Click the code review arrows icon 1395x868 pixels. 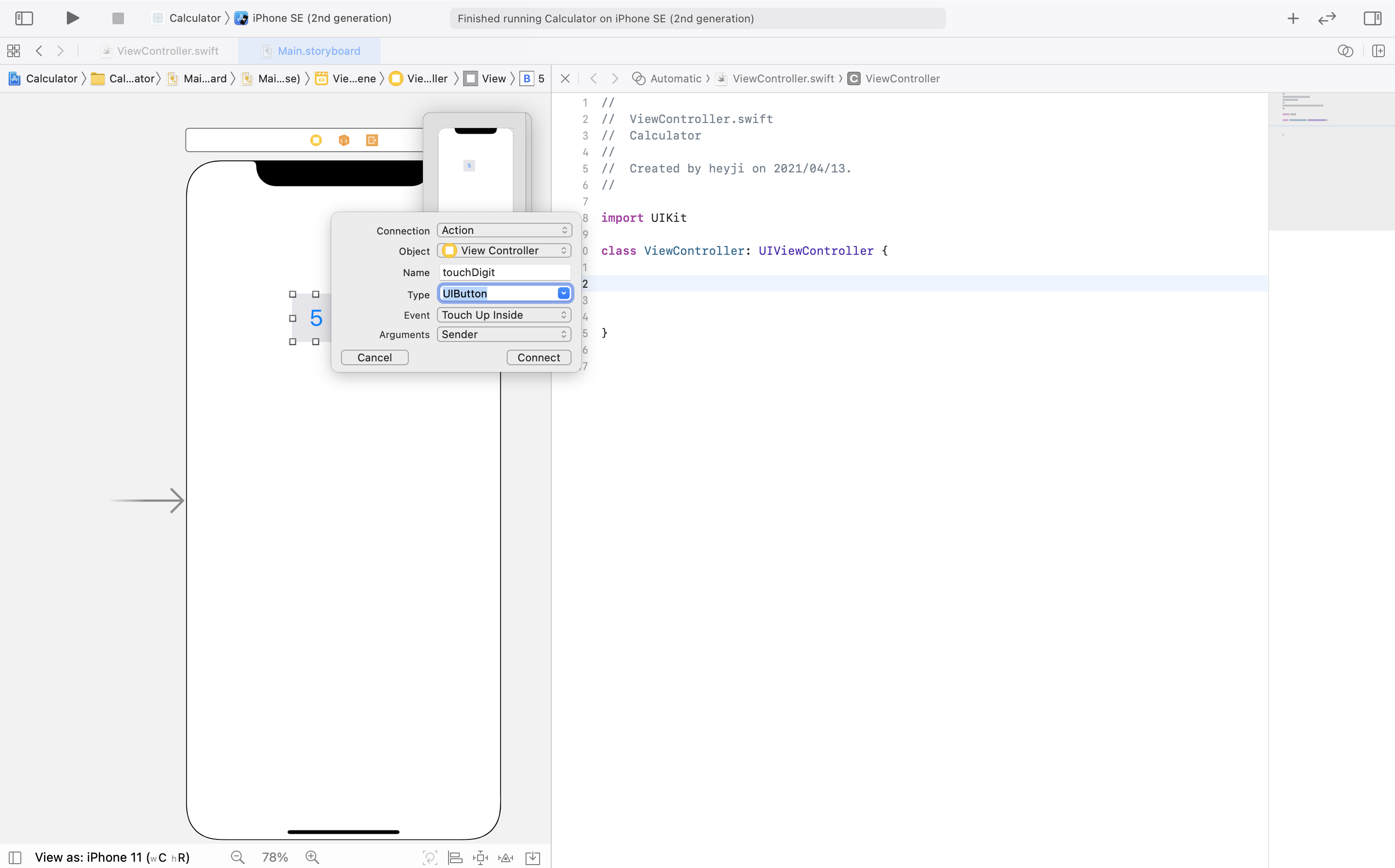[1327, 18]
